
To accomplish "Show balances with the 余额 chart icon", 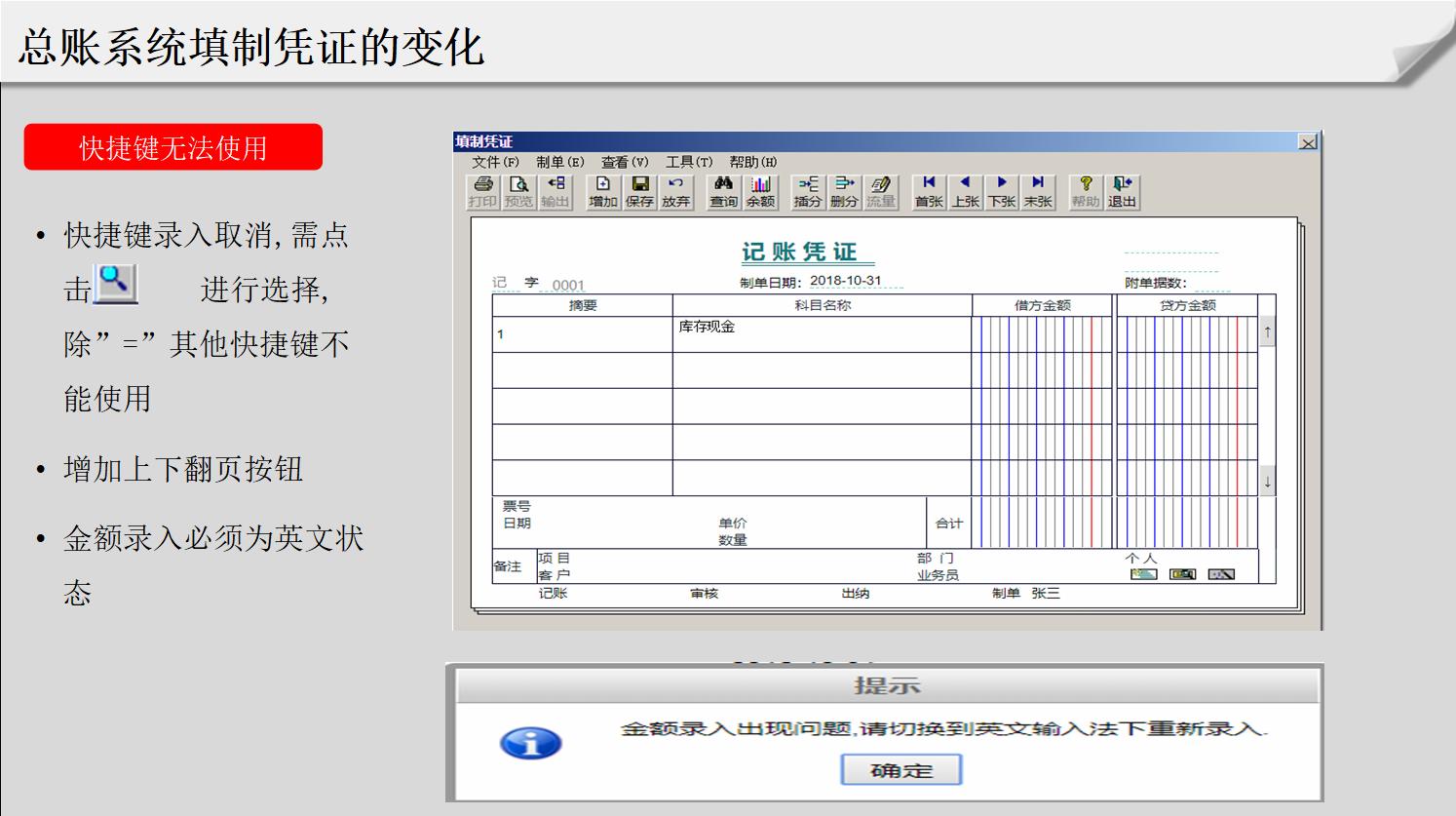I will click(x=760, y=191).
